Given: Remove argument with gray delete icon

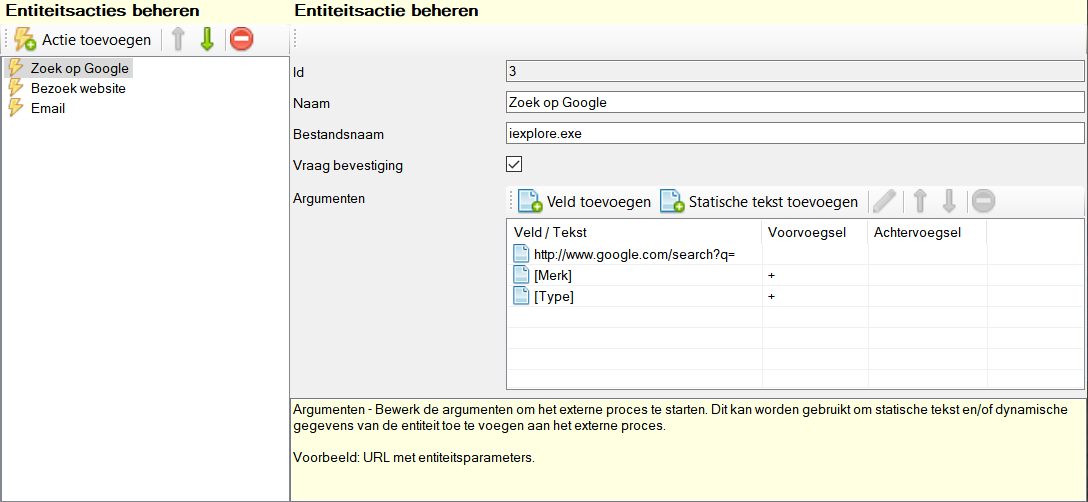Looking at the screenshot, I should (x=983, y=202).
